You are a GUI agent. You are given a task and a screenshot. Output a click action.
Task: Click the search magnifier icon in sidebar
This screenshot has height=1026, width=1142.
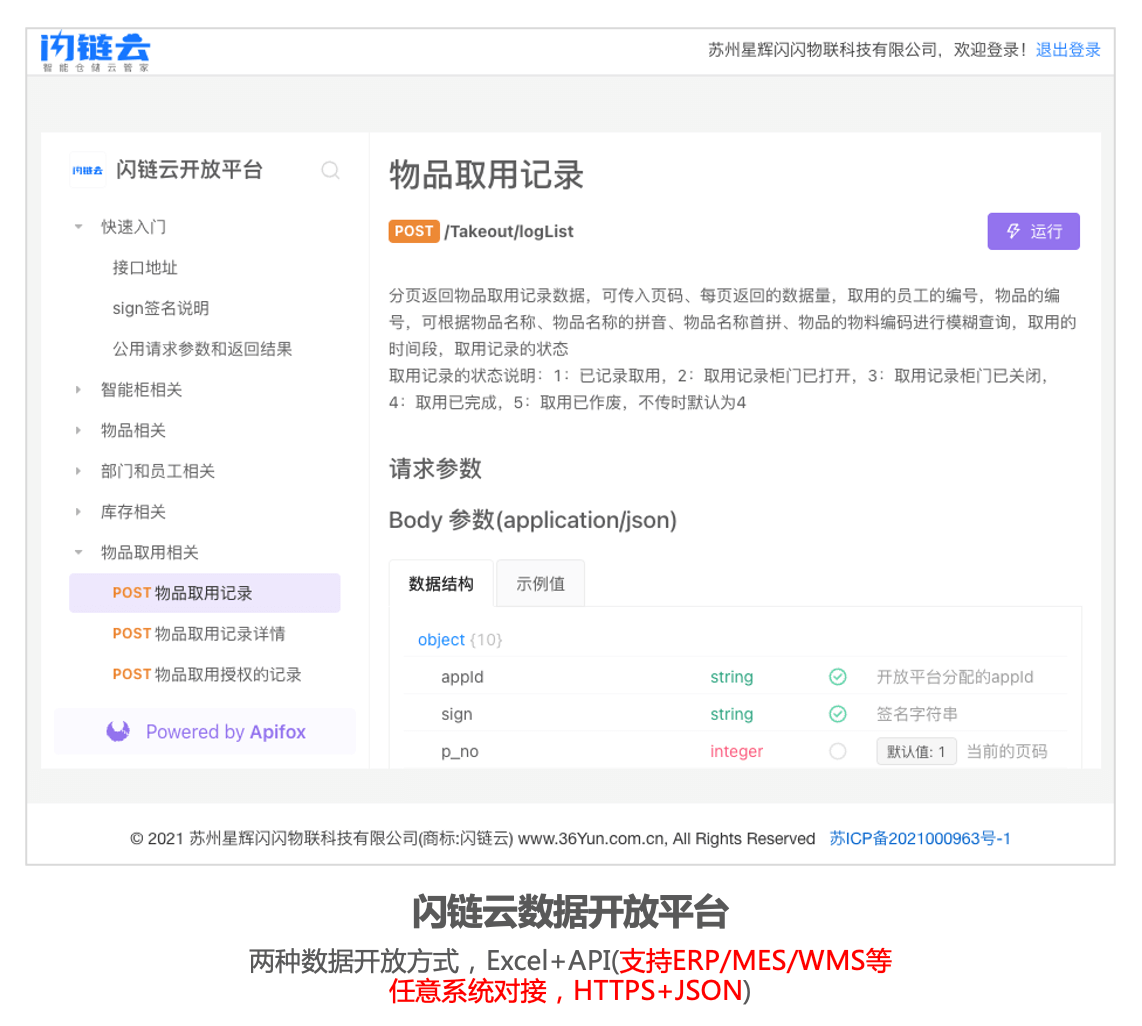tap(330, 170)
